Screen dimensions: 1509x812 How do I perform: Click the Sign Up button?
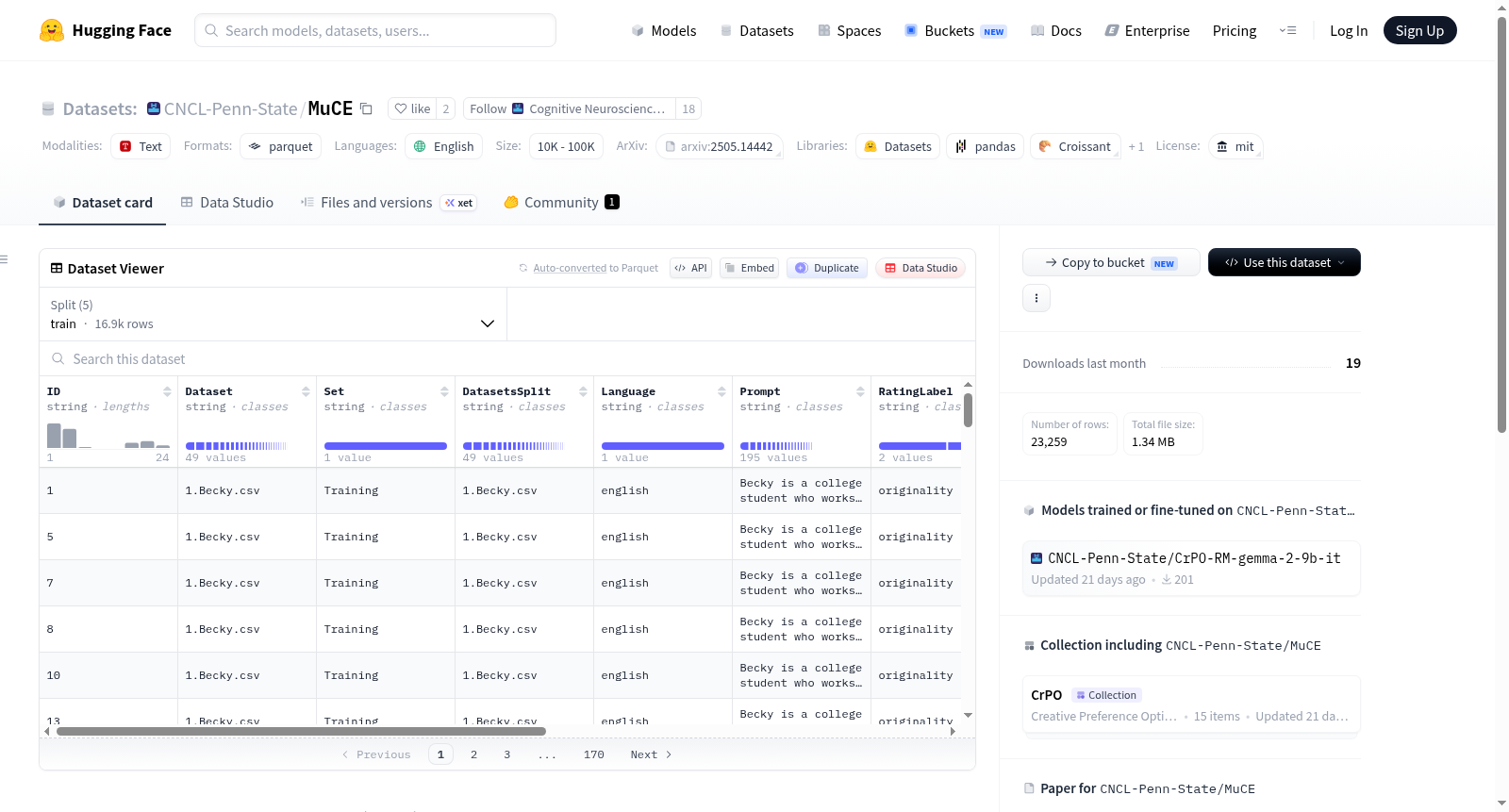point(1419,31)
